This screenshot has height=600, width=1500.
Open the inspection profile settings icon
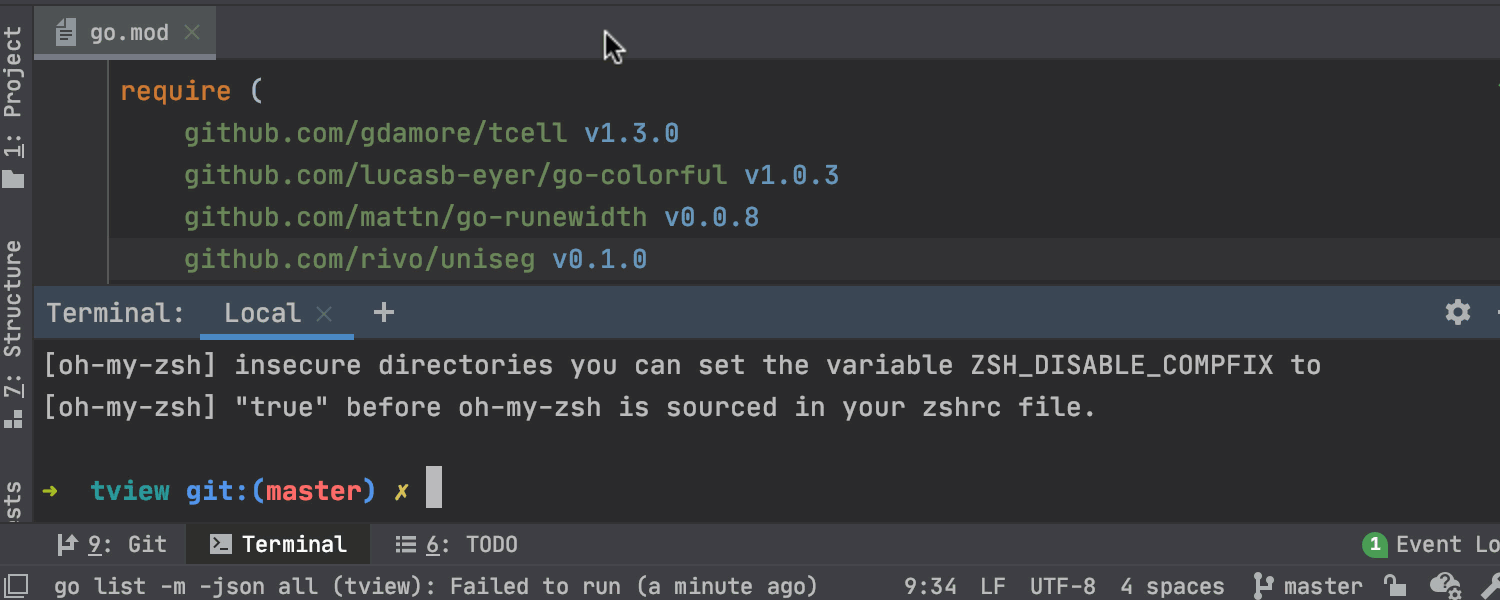point(1444,586)
